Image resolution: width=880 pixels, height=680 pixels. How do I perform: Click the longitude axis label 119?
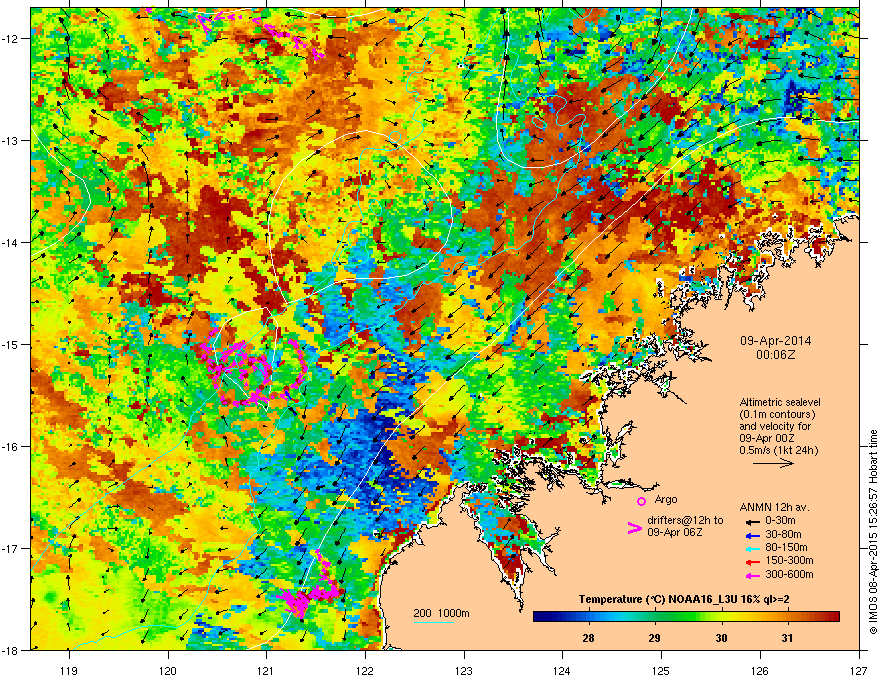(x=69, y=670)
